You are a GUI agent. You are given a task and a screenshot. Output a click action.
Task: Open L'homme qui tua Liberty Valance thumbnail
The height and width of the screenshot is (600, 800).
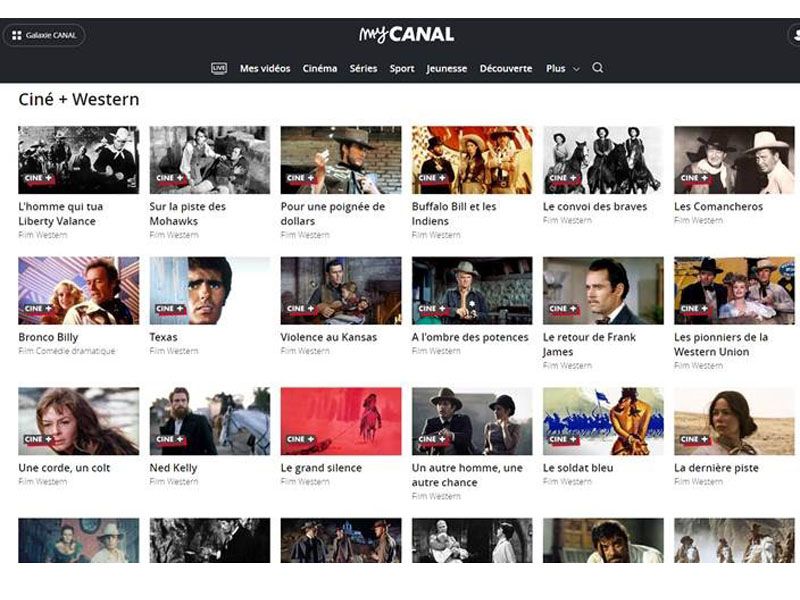79,160
